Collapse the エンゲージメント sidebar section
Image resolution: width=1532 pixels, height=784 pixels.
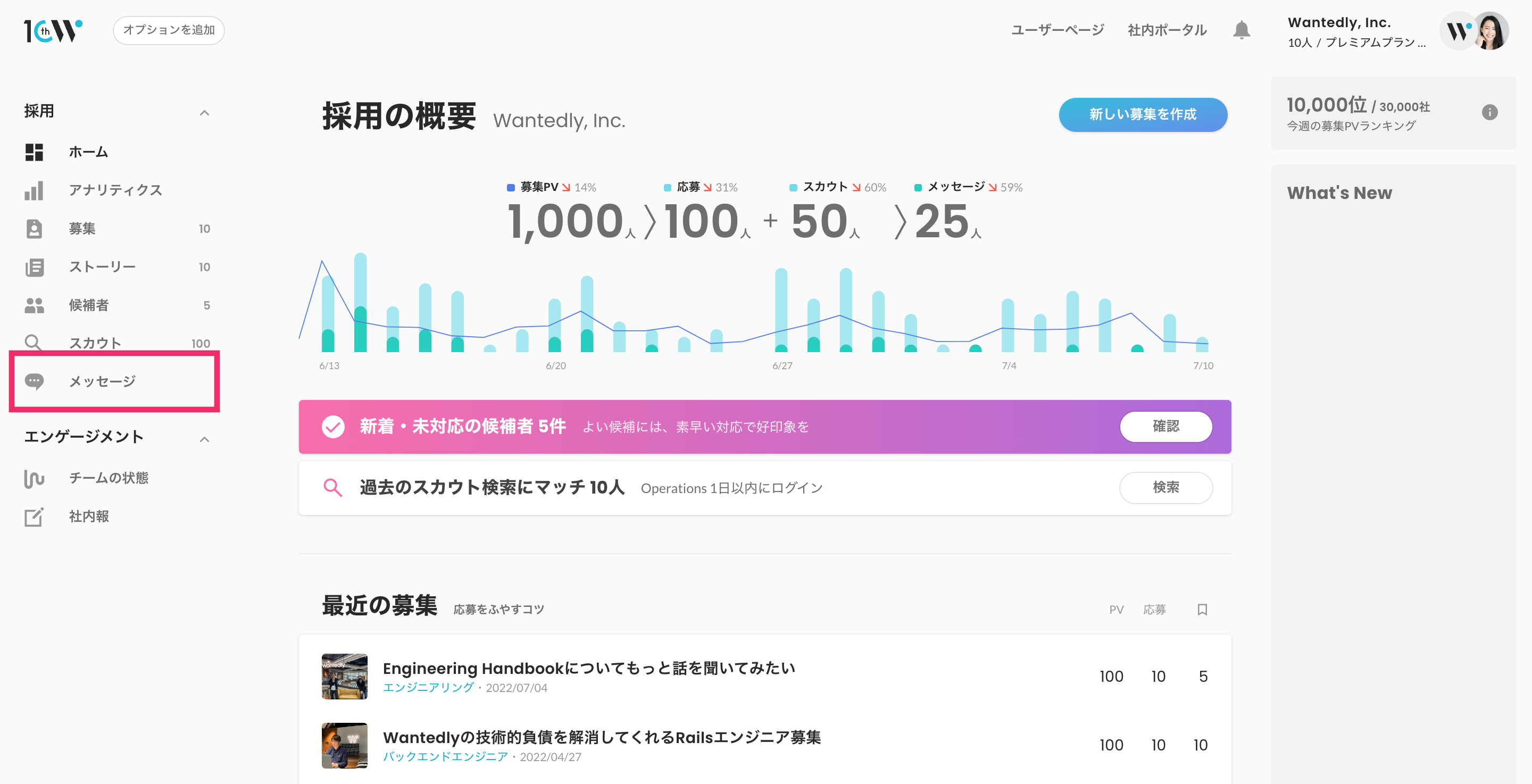tap(204, 439)
